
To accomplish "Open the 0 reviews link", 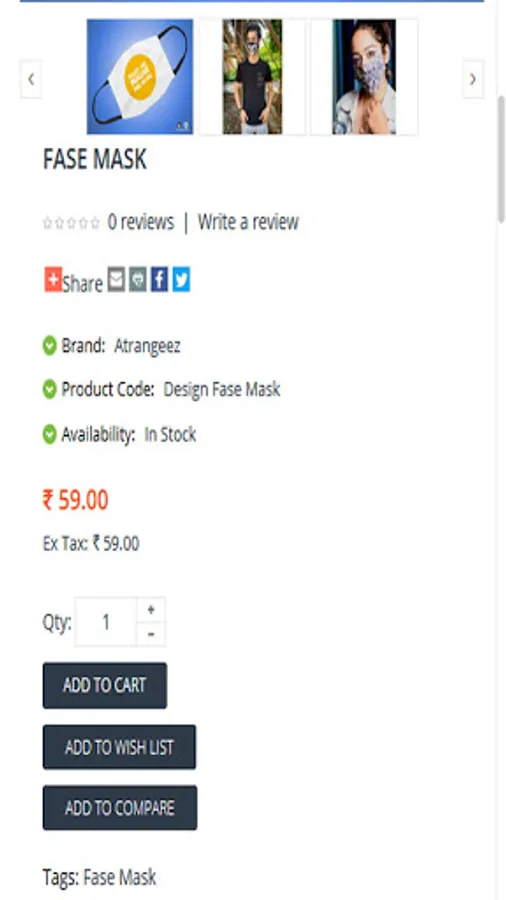I will pos(141,222).
